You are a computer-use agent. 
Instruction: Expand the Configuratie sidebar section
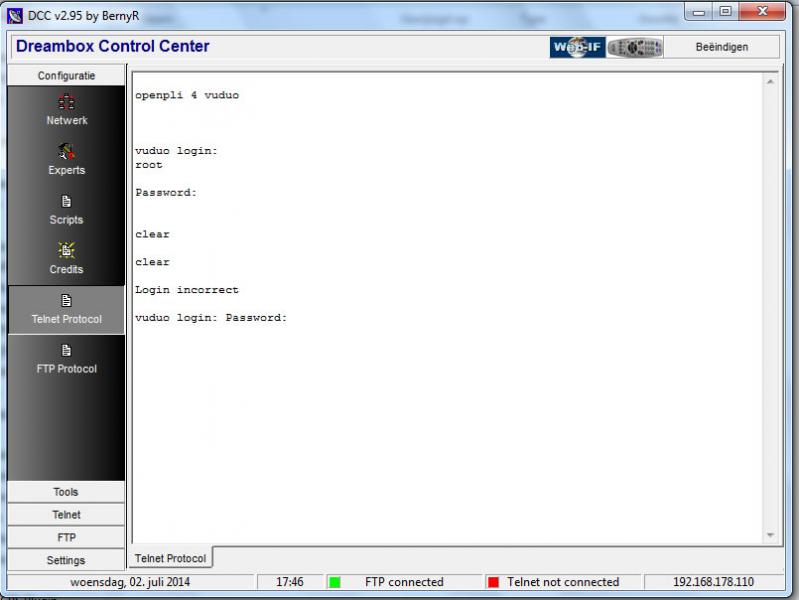click(66, 76)
